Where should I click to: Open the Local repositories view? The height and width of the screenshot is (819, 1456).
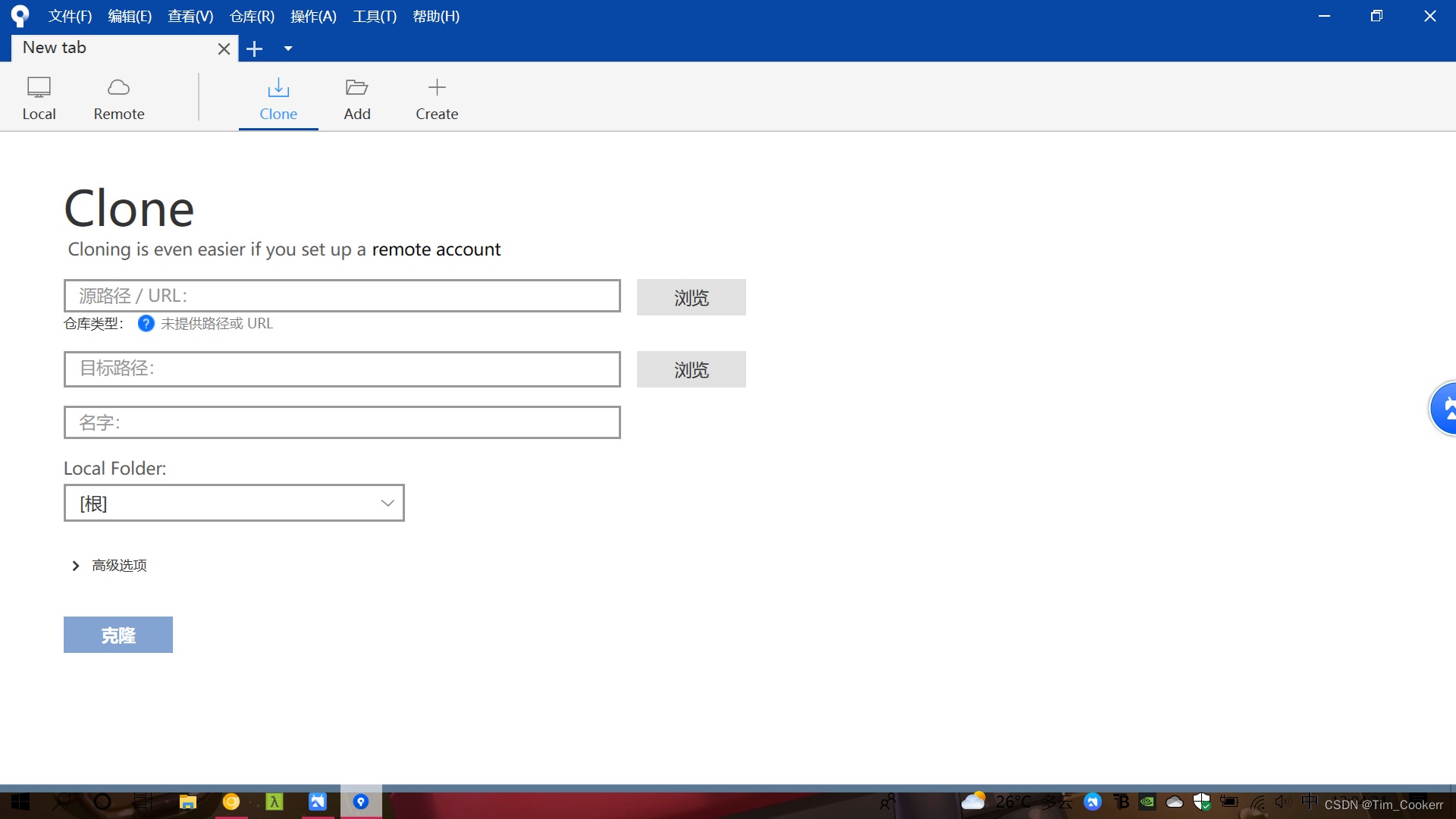coord(39,98)
